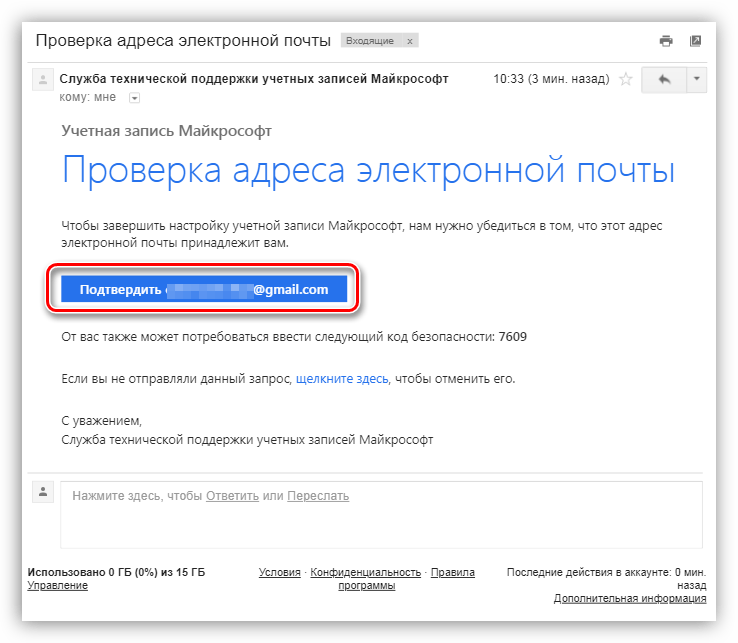This screenshot has width=738, height=643.
Task: Click the 'Учетная запись Майкрософт' heading text
Action: pos(167,130)
